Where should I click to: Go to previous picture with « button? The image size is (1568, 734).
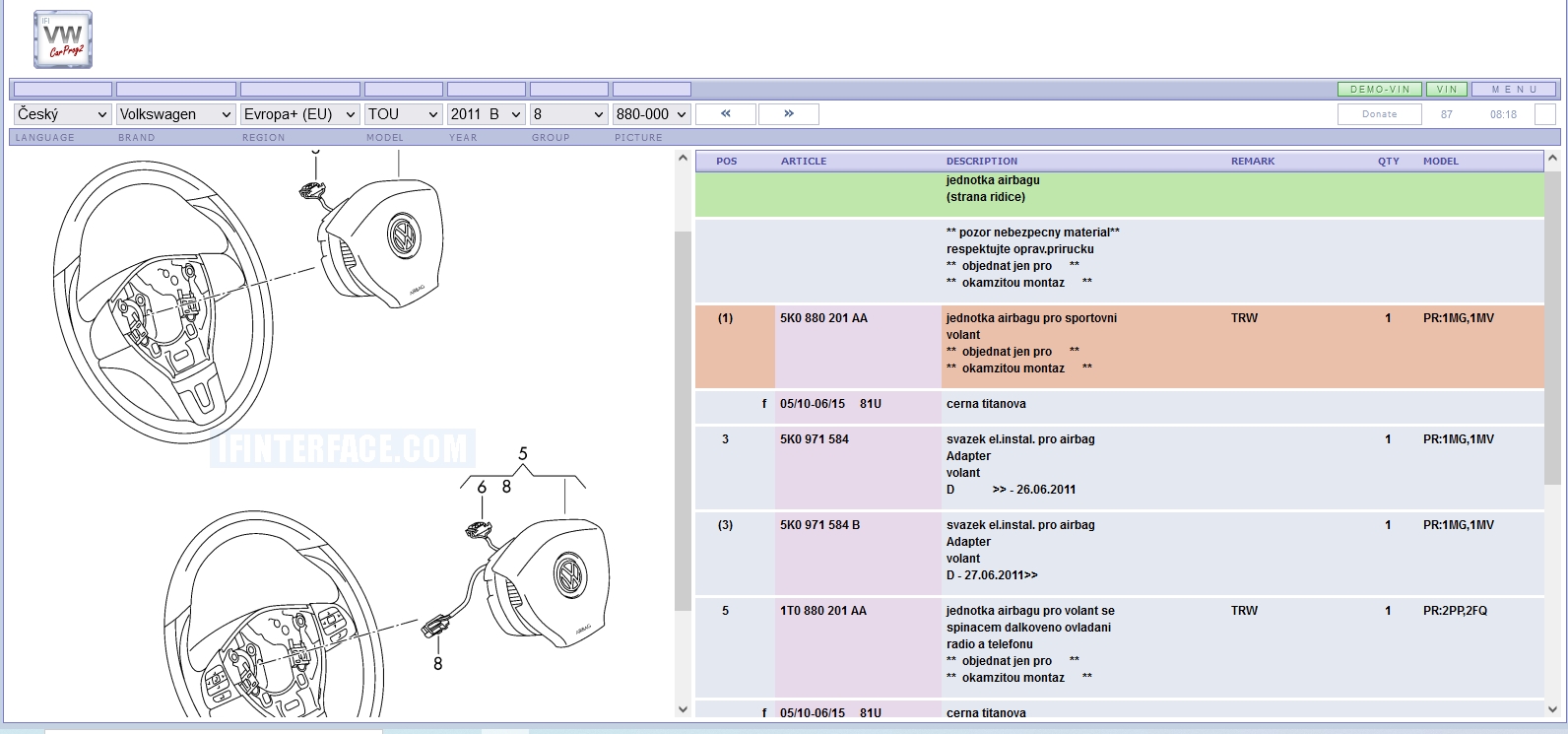click(x=726, y=114)
